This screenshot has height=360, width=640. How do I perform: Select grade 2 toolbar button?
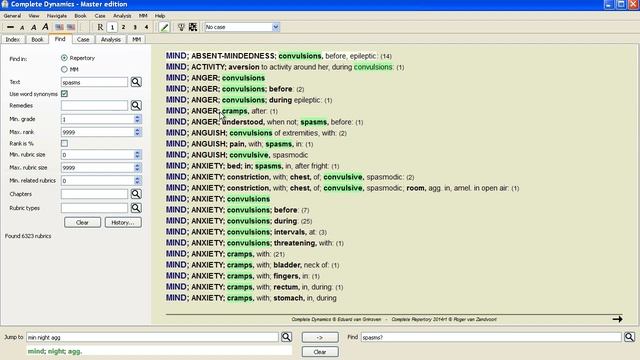(123, 27)
